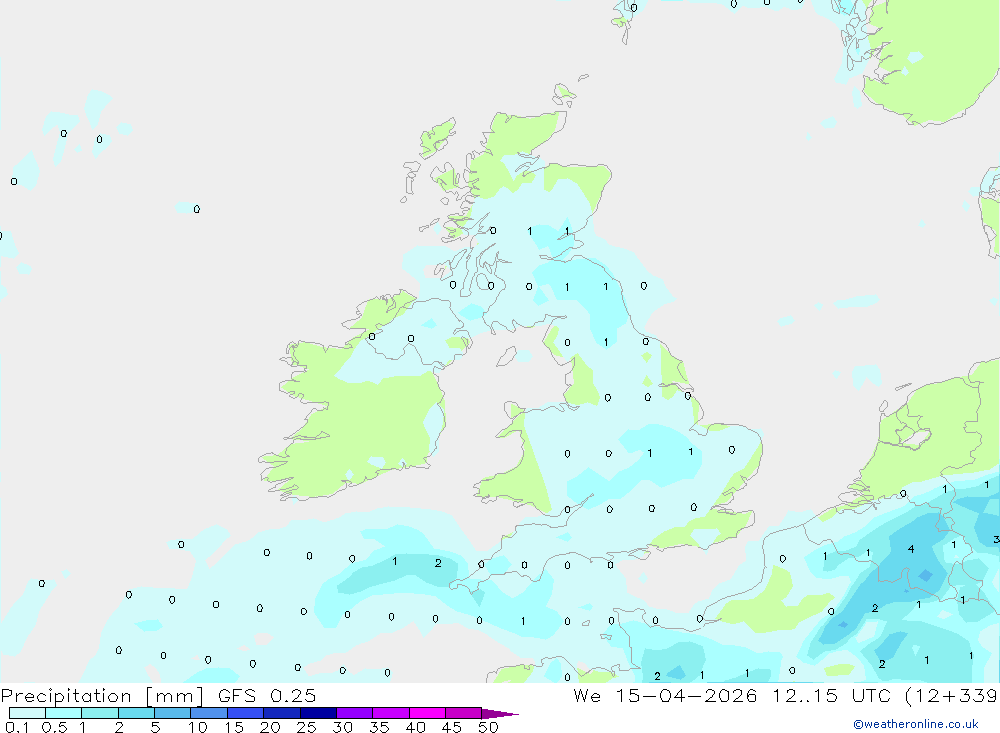Pick the 15–20 mm blue legend swatch

point(246,713)
